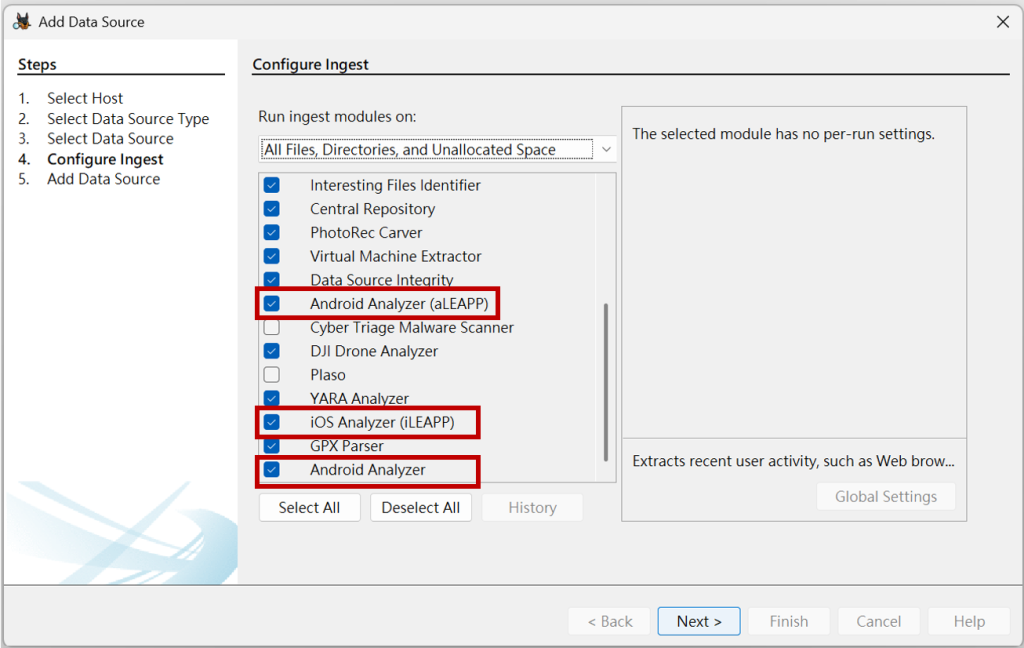Viewport: 1024px width, 648px height.
Task: Open the History button
Action: click(532, 508)
